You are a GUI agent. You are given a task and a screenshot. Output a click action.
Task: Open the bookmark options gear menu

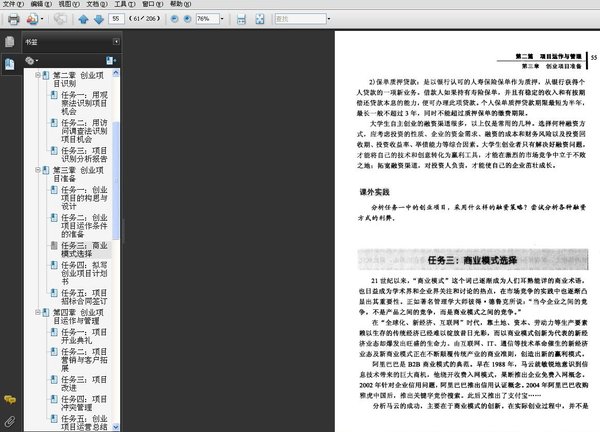[x=31, y=60]
